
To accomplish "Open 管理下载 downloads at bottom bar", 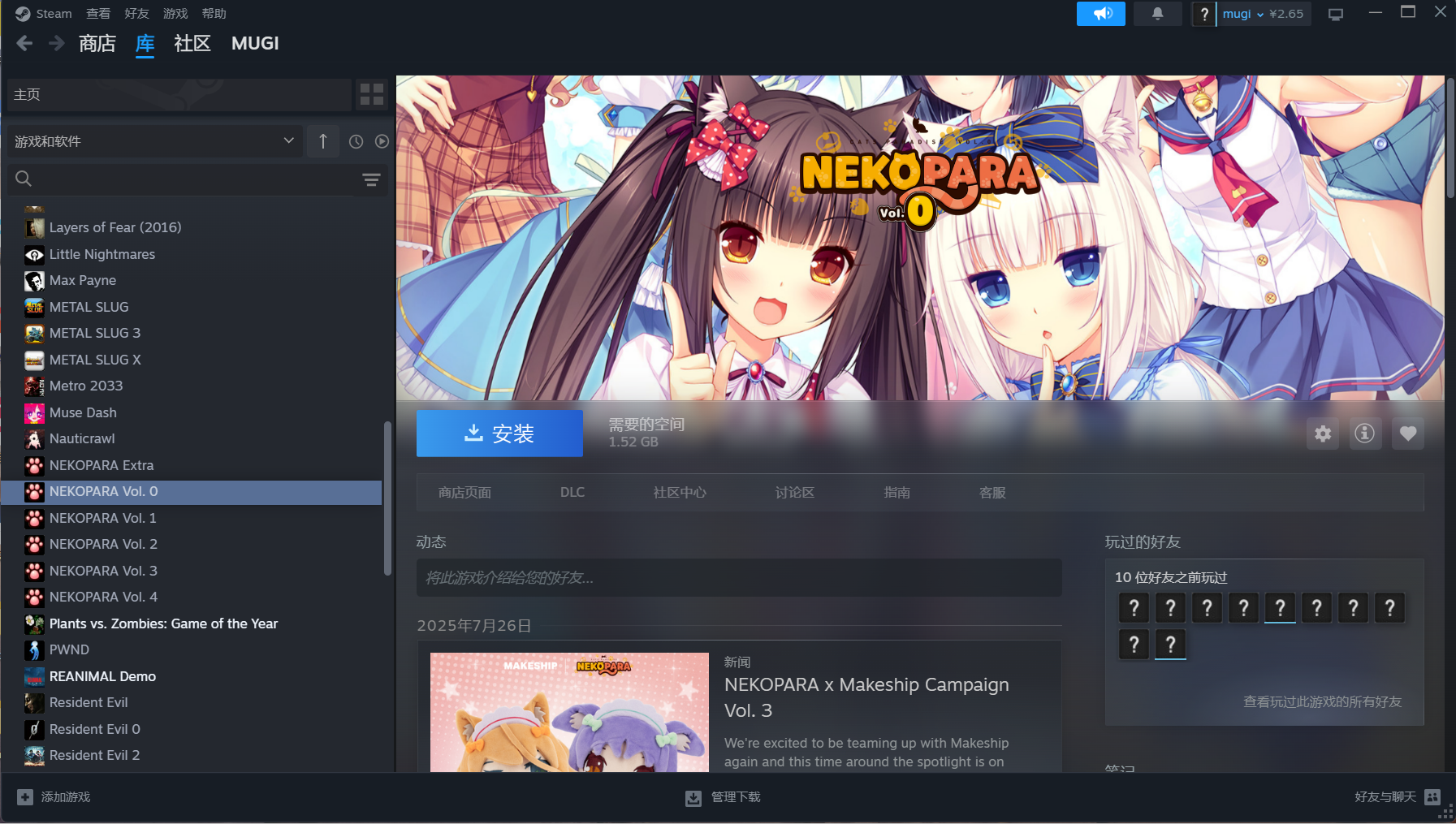I will click(x=722, y=796).
